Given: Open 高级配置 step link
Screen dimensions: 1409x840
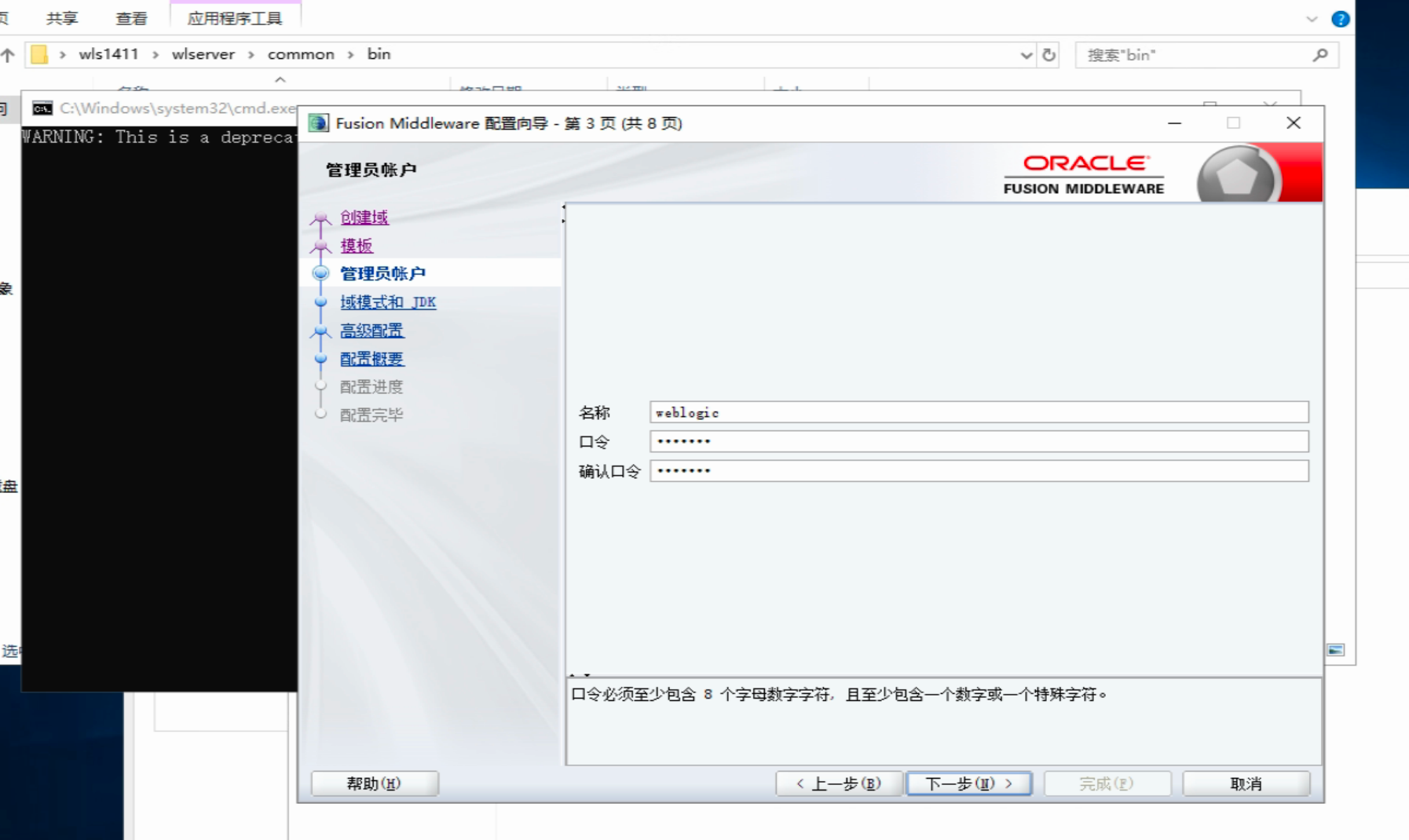Looking at the screenshot, I should (372, 331).
